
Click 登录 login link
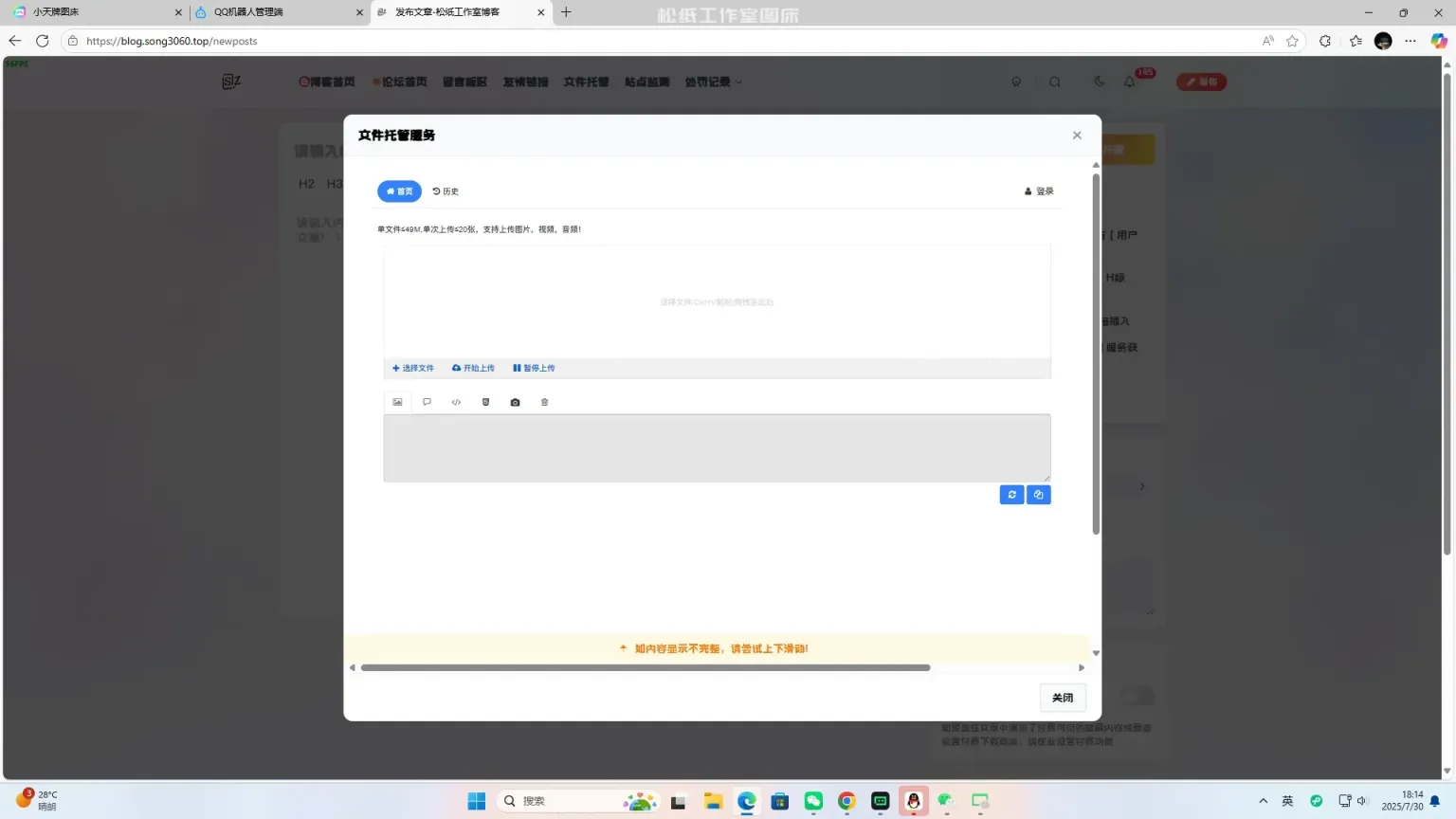click(x=1039, y=191)
